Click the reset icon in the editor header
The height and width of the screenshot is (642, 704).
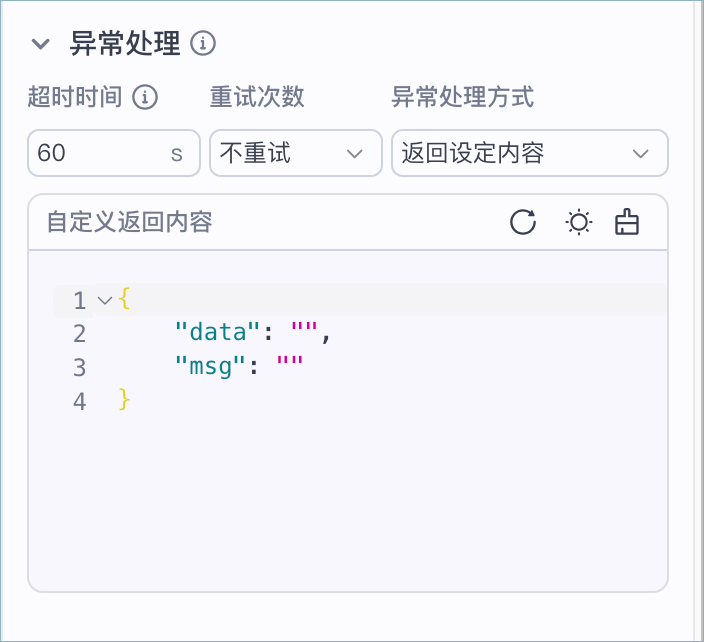523,222
